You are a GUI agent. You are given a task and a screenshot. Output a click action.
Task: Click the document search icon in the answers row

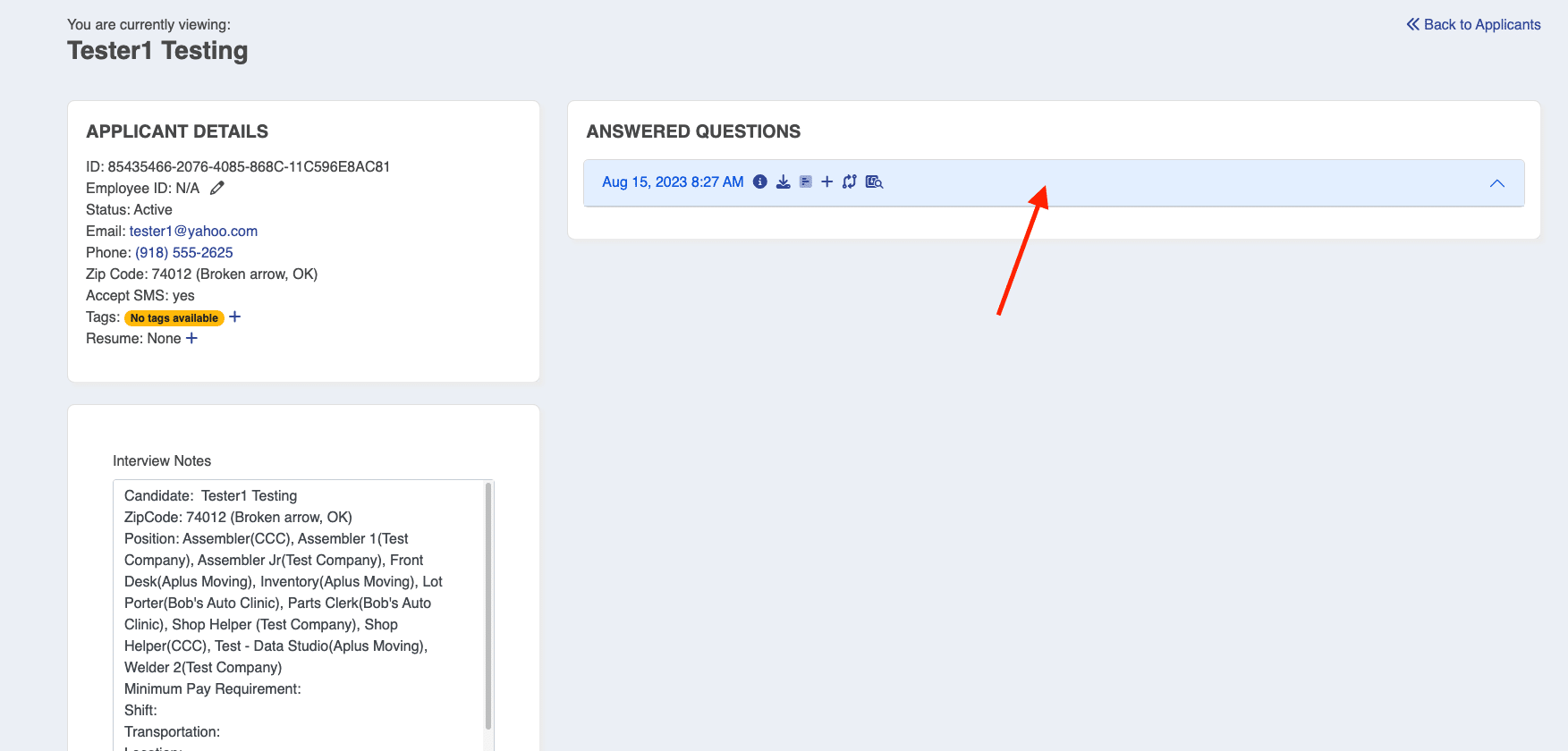tap(874, 181)
